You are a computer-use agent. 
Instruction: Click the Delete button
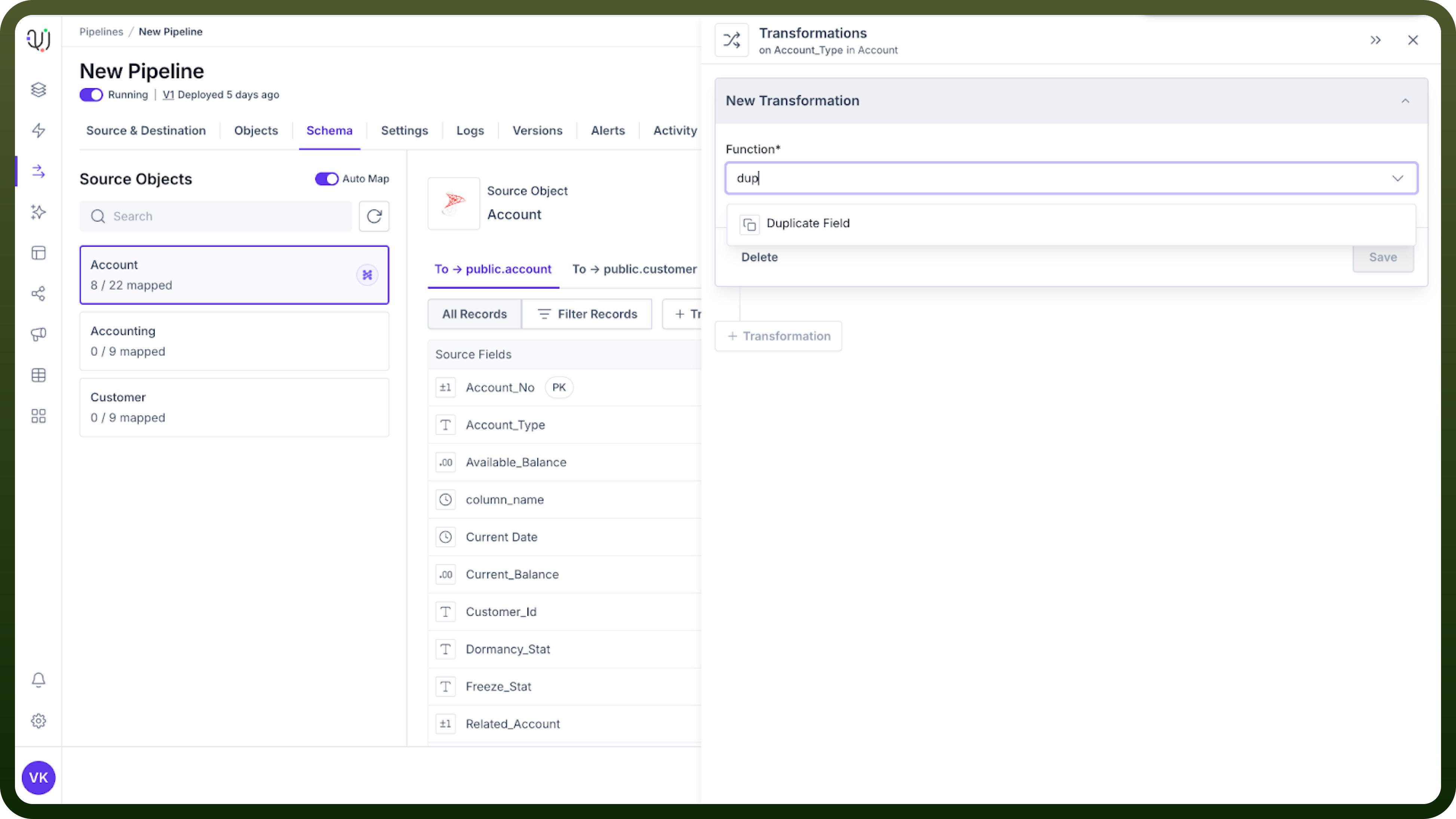(759, 257)
